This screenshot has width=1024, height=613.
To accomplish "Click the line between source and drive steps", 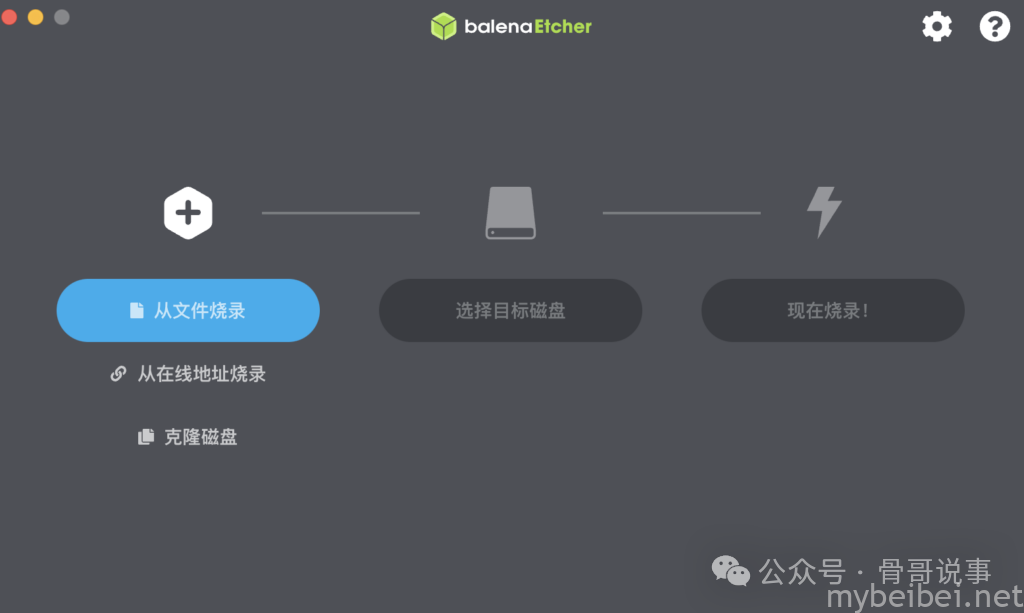I will 341,213.
